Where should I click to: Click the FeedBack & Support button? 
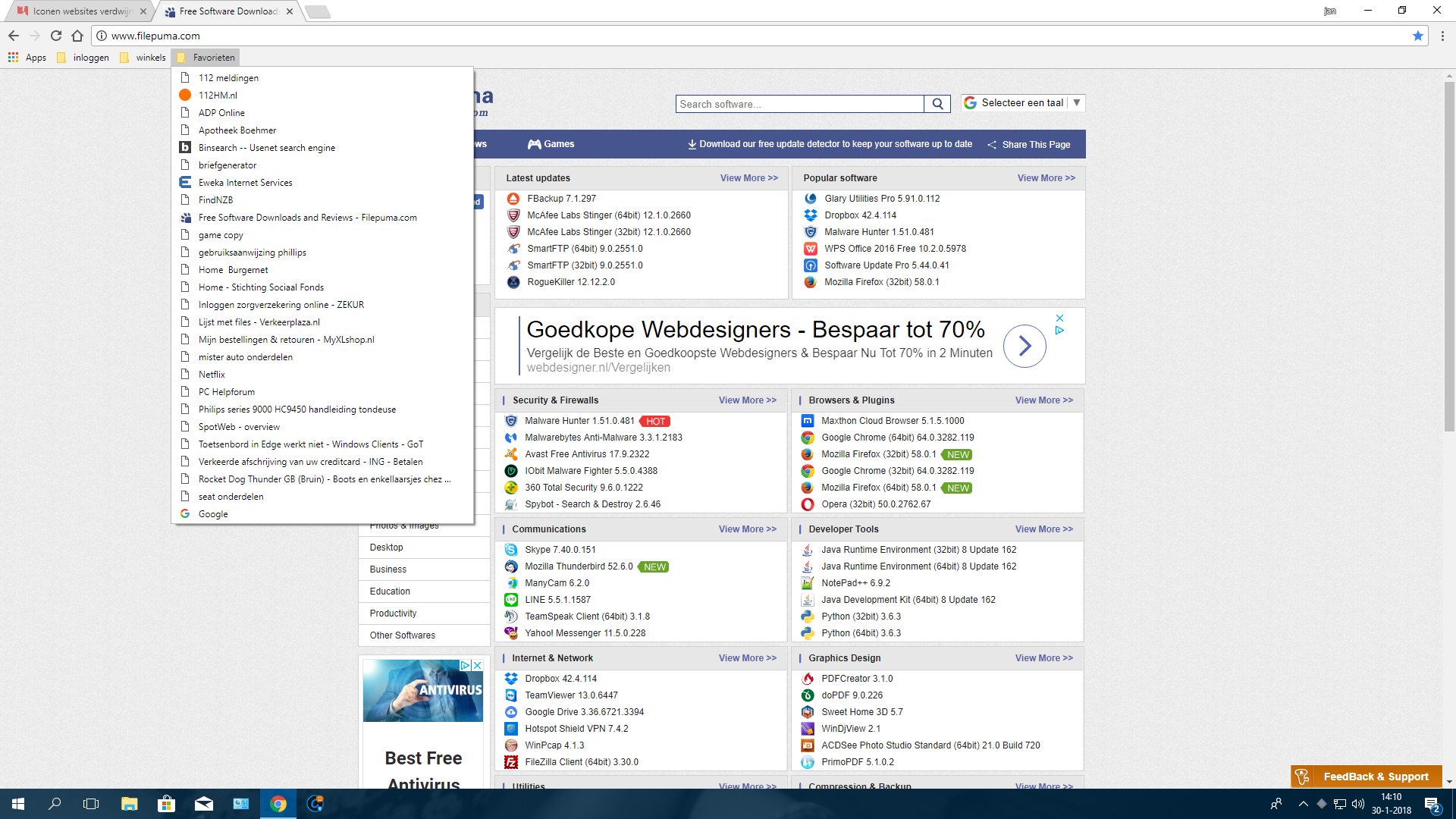click(x=1366, y=777)
